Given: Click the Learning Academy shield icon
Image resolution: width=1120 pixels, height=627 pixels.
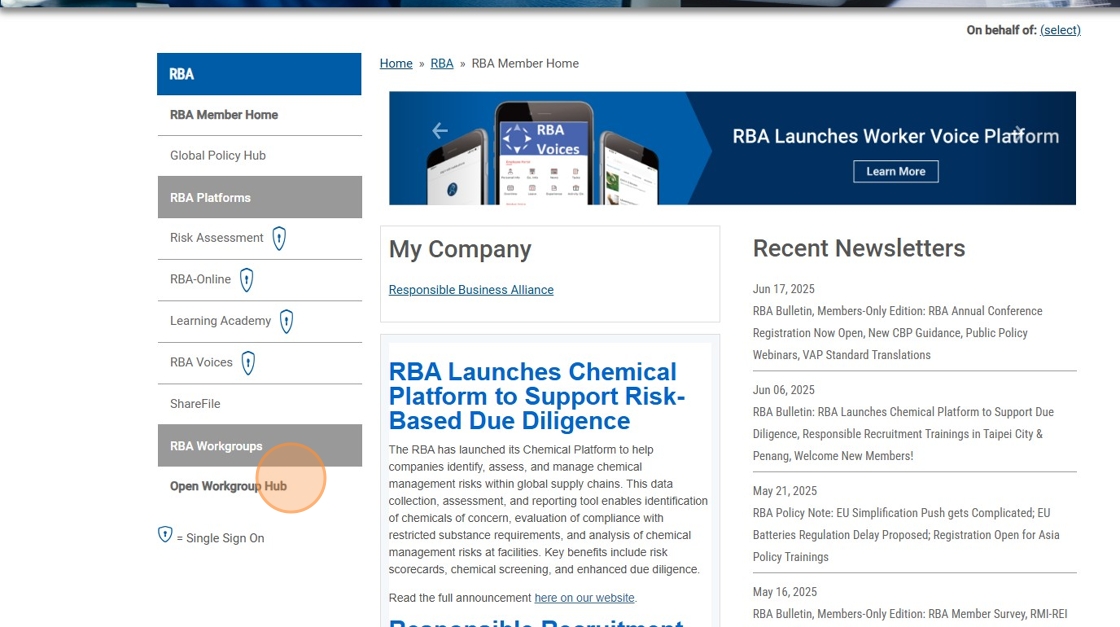Looking at the screenshot, I should [x=286, y=321].
